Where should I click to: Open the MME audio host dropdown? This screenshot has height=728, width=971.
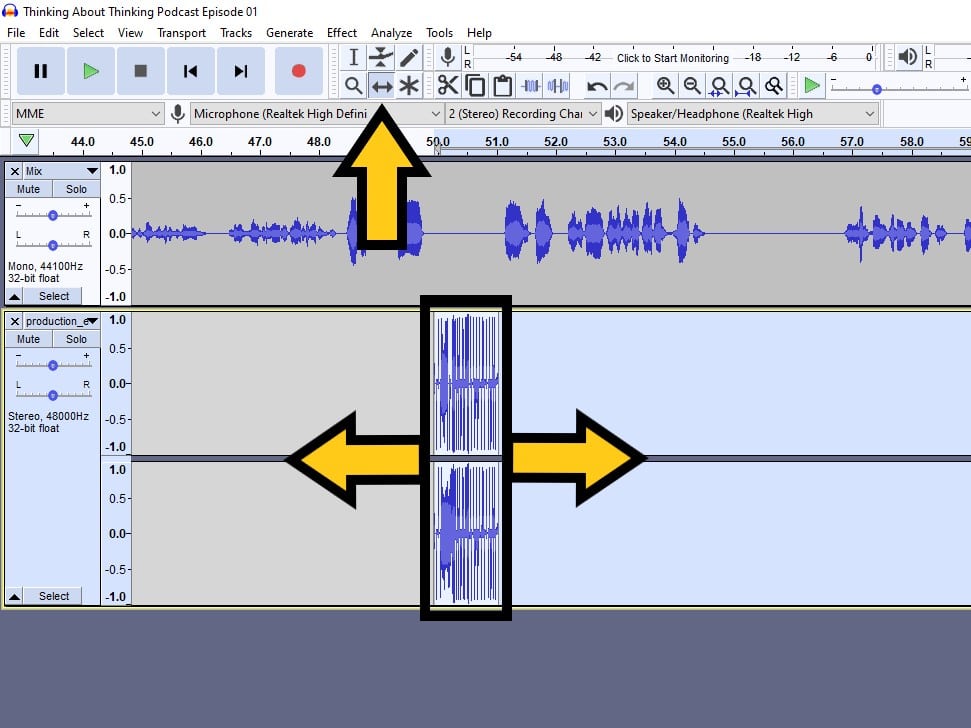point(87,114)
